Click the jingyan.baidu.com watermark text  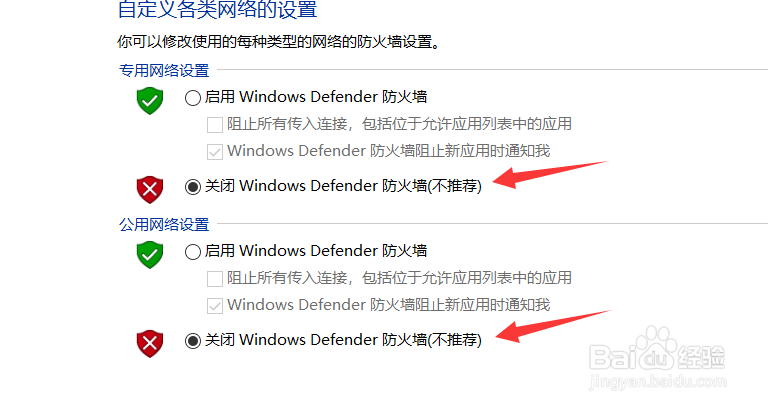click(658, 382)
